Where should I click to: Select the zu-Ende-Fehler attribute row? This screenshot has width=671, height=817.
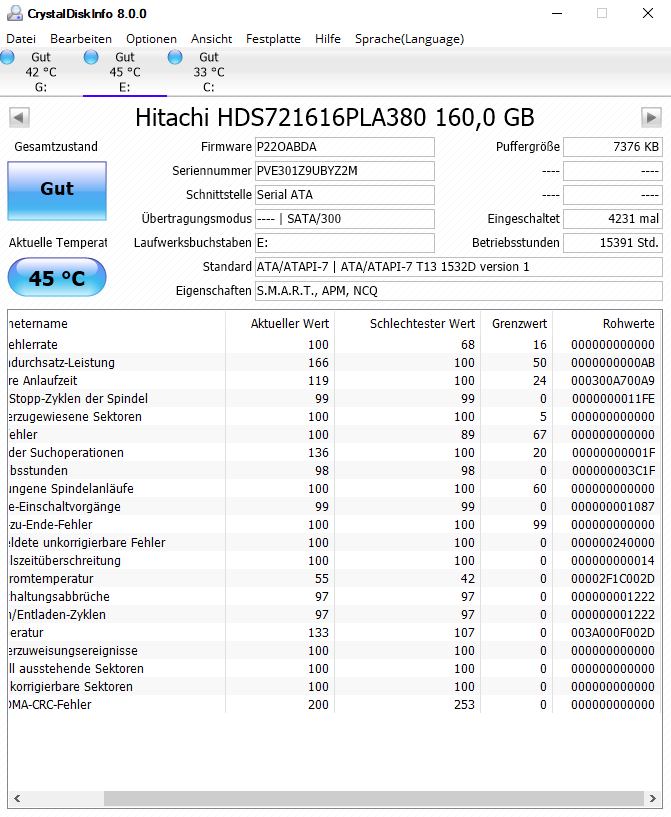coord(335,525)
